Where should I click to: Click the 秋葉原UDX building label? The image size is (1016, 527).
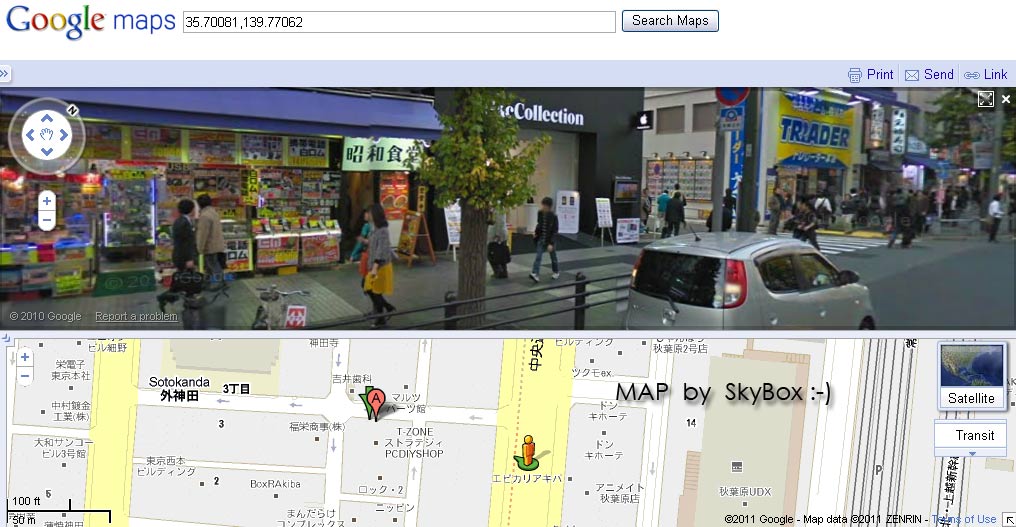[x=745, y=491]
